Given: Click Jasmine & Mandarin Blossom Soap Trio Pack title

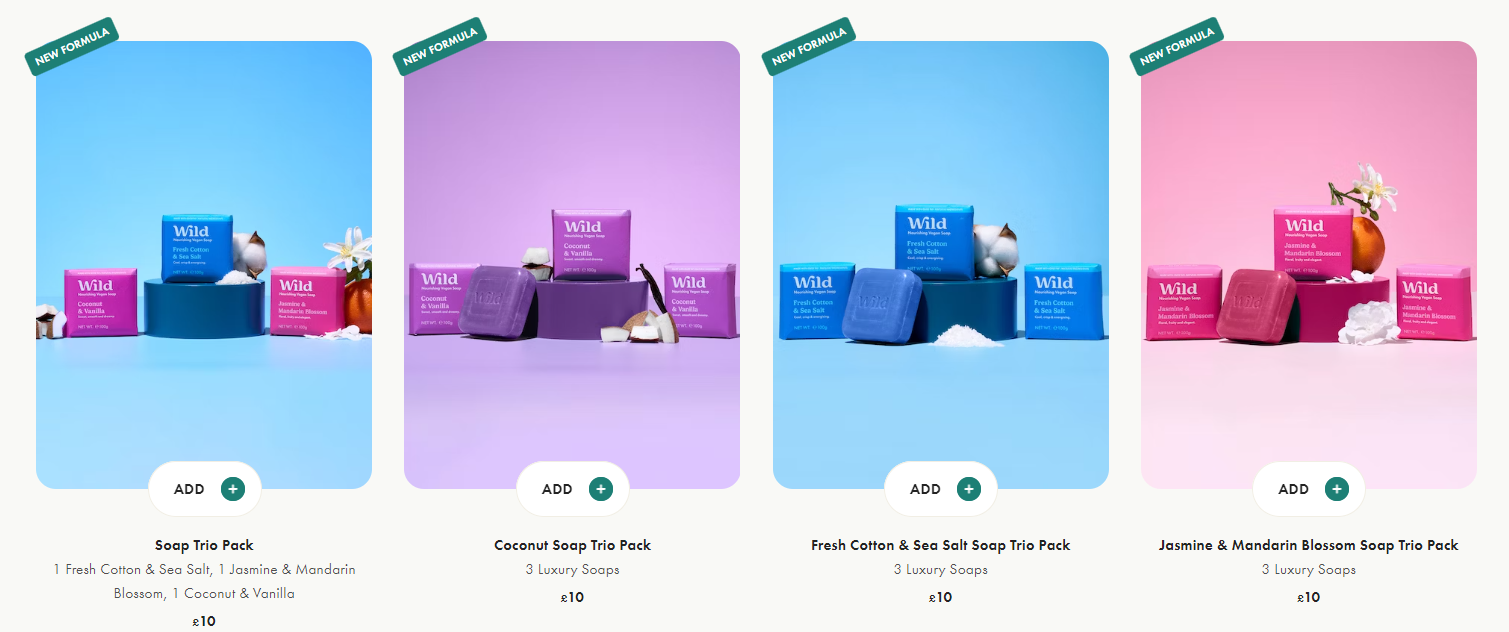Looking at the screenshot, I should [x=1309, y=545].
